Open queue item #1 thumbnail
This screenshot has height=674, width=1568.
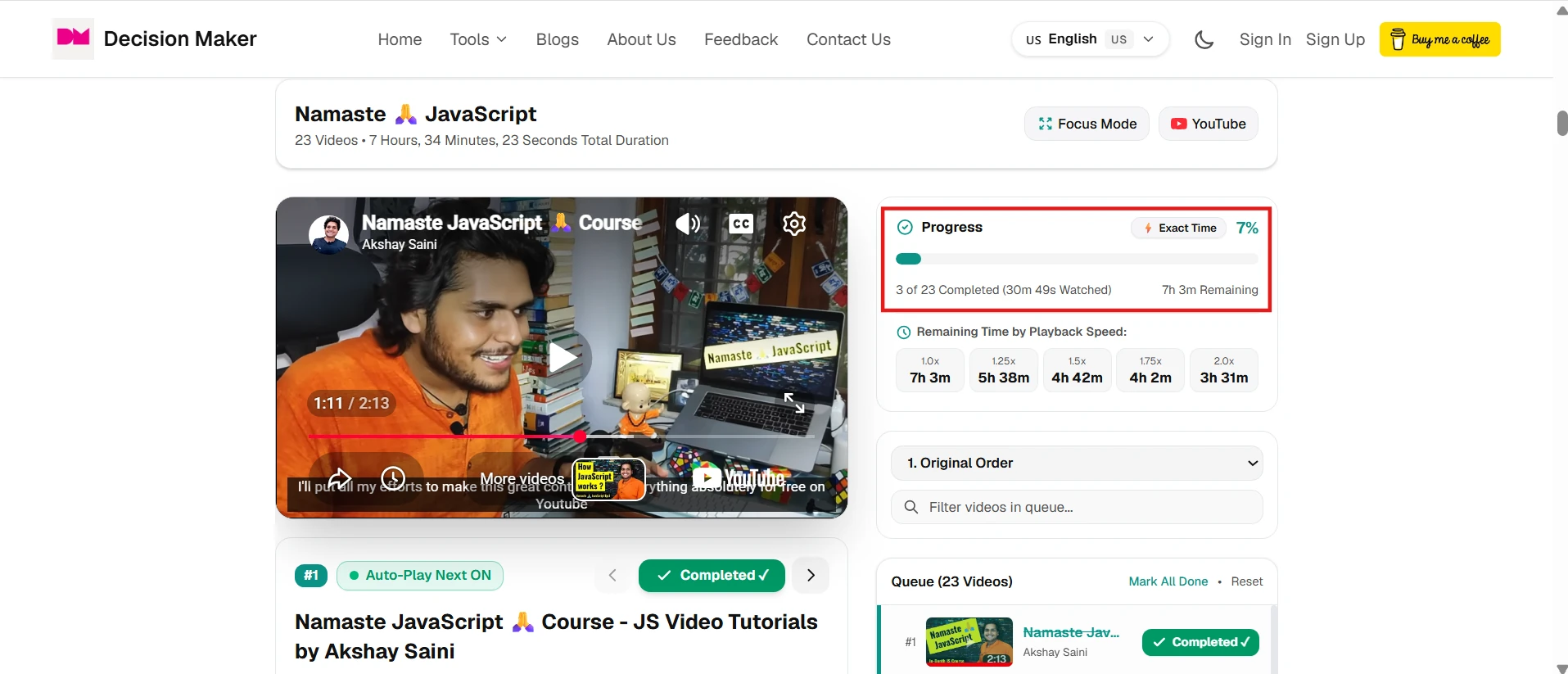tap(969, 642)
